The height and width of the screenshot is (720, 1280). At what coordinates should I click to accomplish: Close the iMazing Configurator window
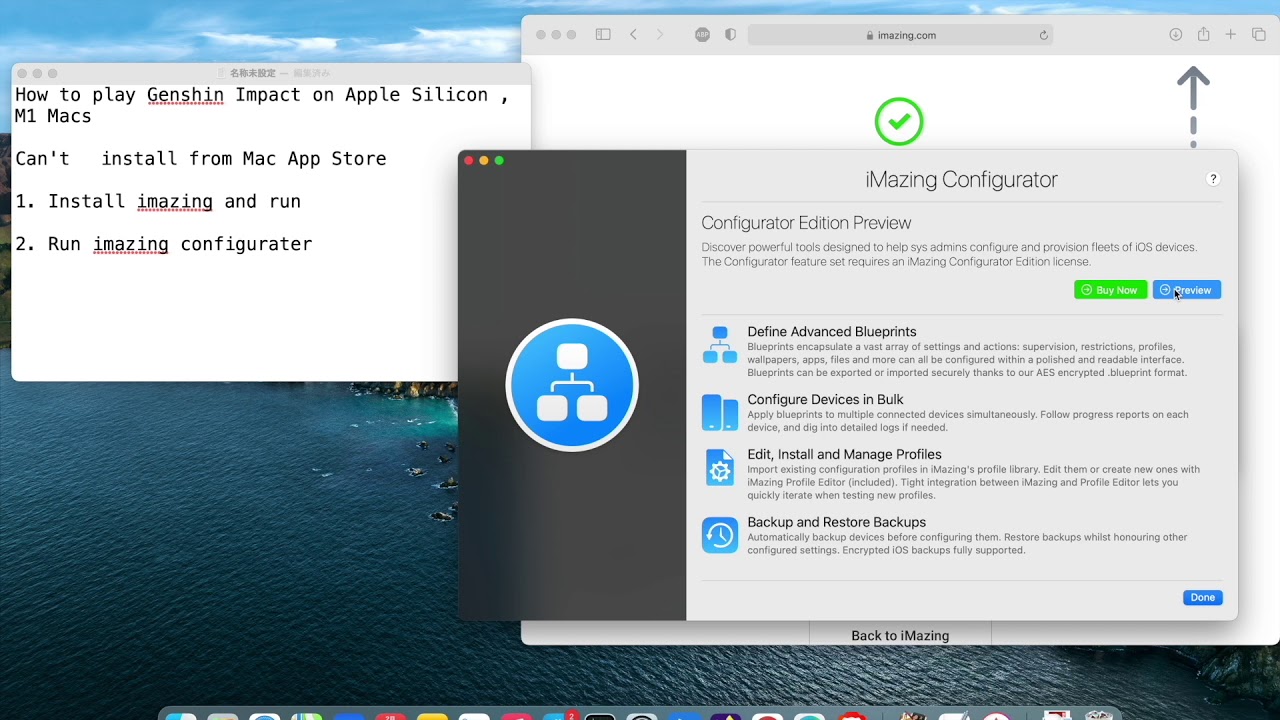[x=469, y=160]
